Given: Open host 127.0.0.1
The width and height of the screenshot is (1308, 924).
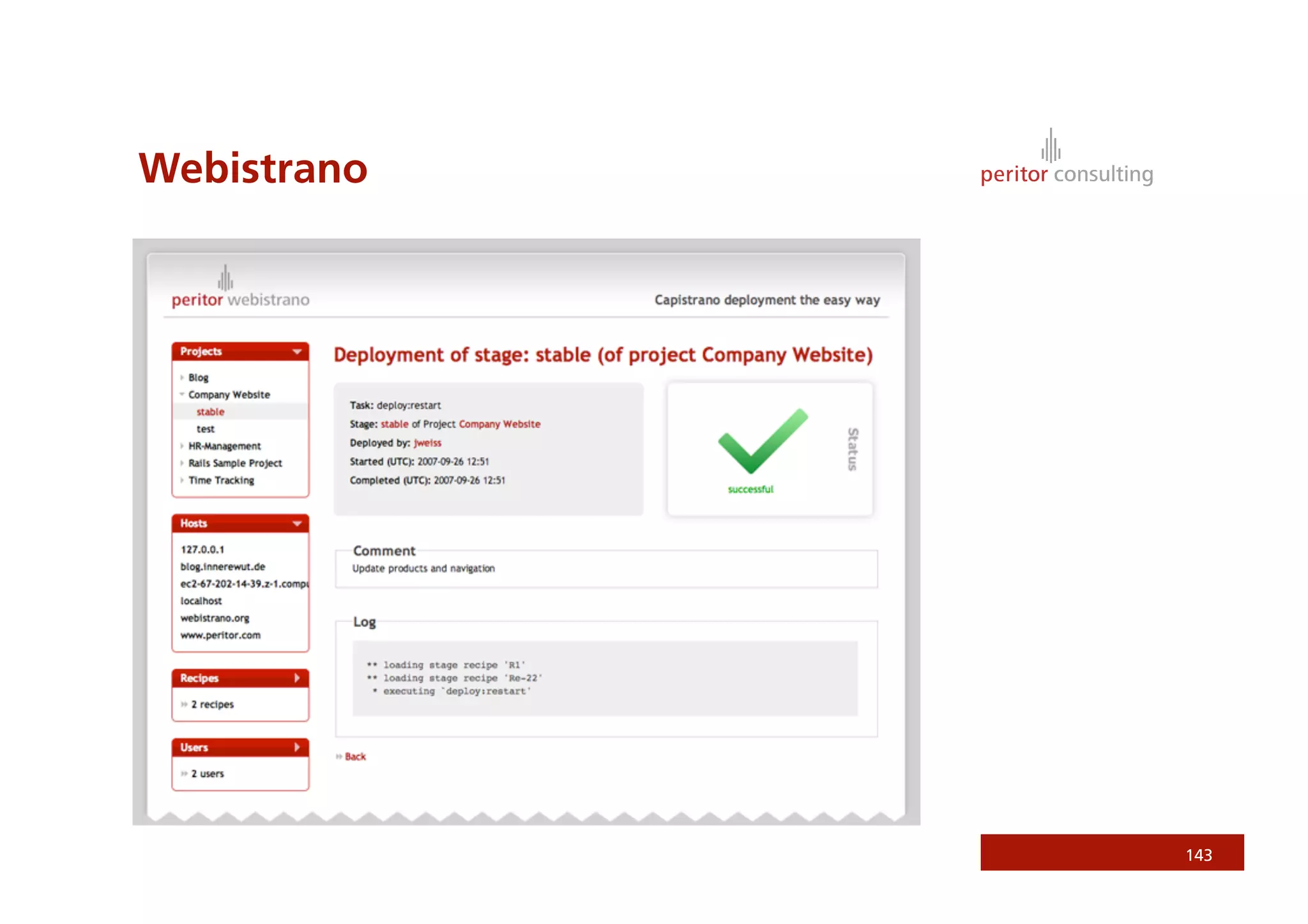Looking at the screenshot, I should click(202, 549).
